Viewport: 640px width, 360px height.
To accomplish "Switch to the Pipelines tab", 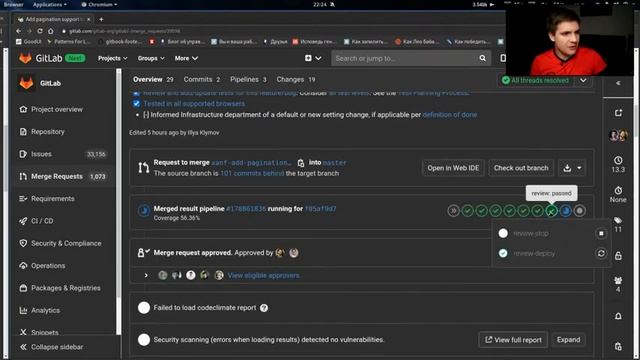I will click(248, 80).
